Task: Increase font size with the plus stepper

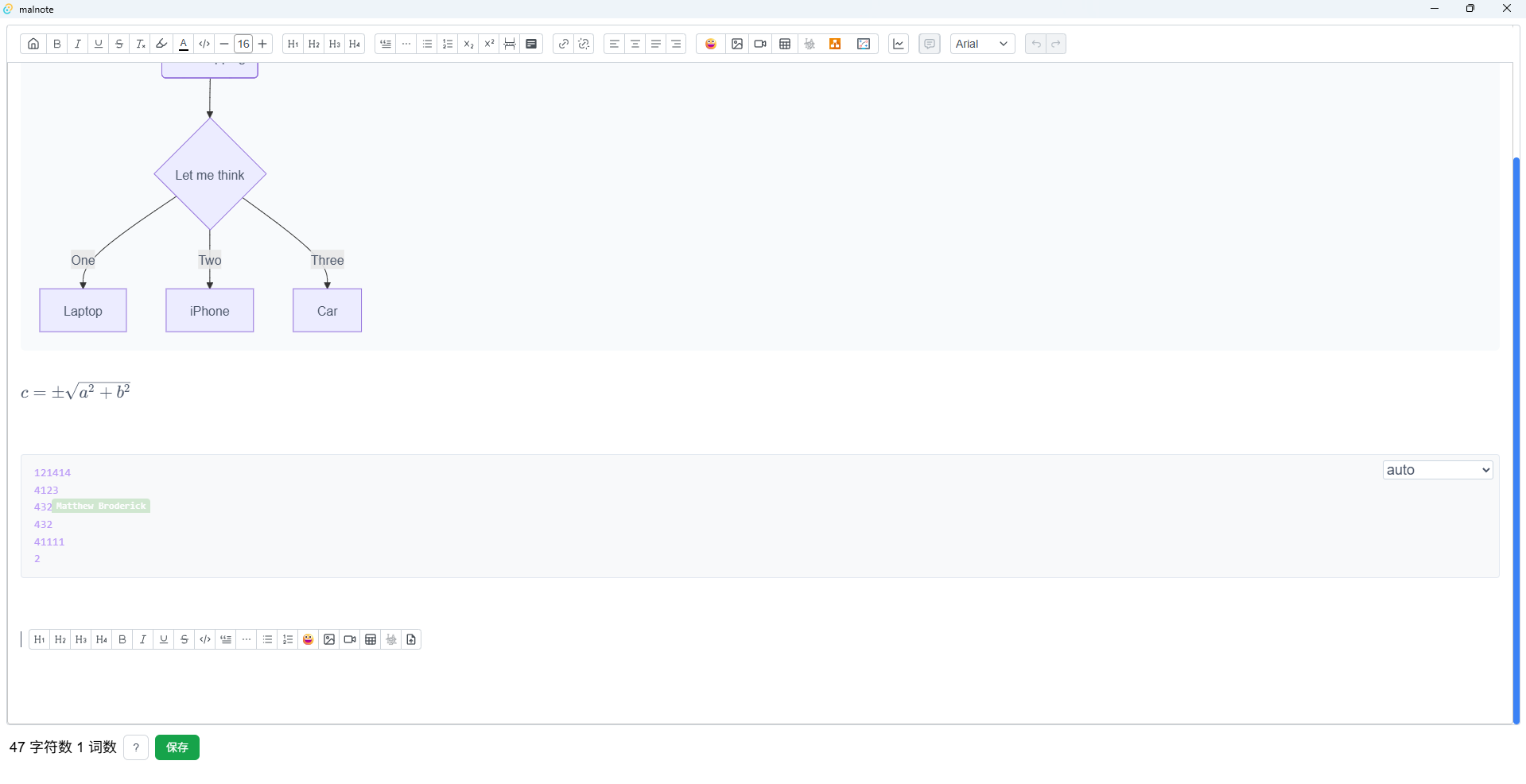Action: point(262,44)
